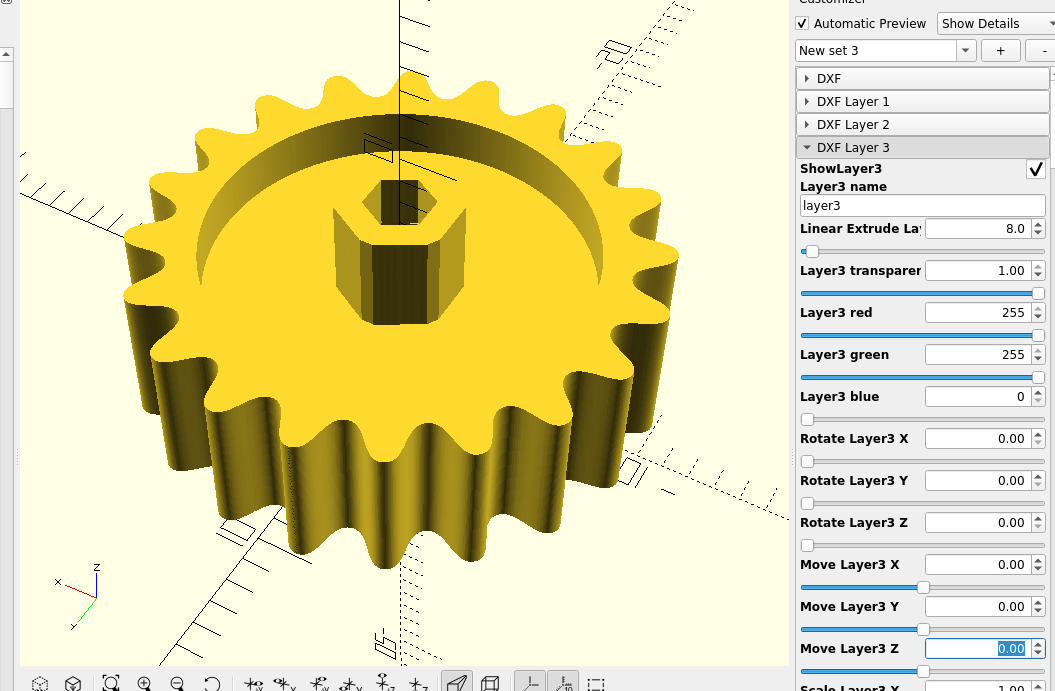Screen dimensions: 1055x691
Task: Click the Reset View icon
Action: (x=212, y=684)
